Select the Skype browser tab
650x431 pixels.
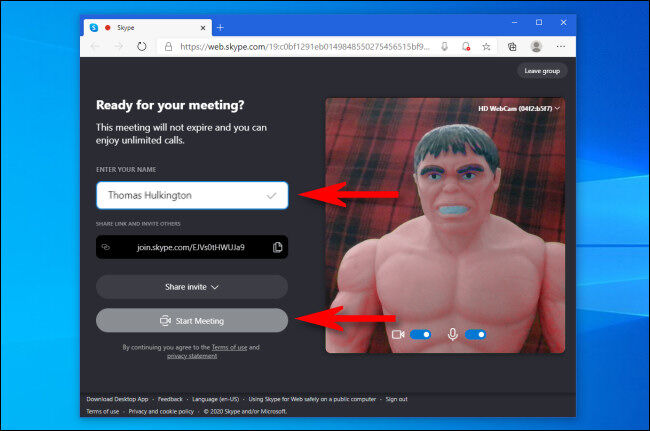point(148,28)
